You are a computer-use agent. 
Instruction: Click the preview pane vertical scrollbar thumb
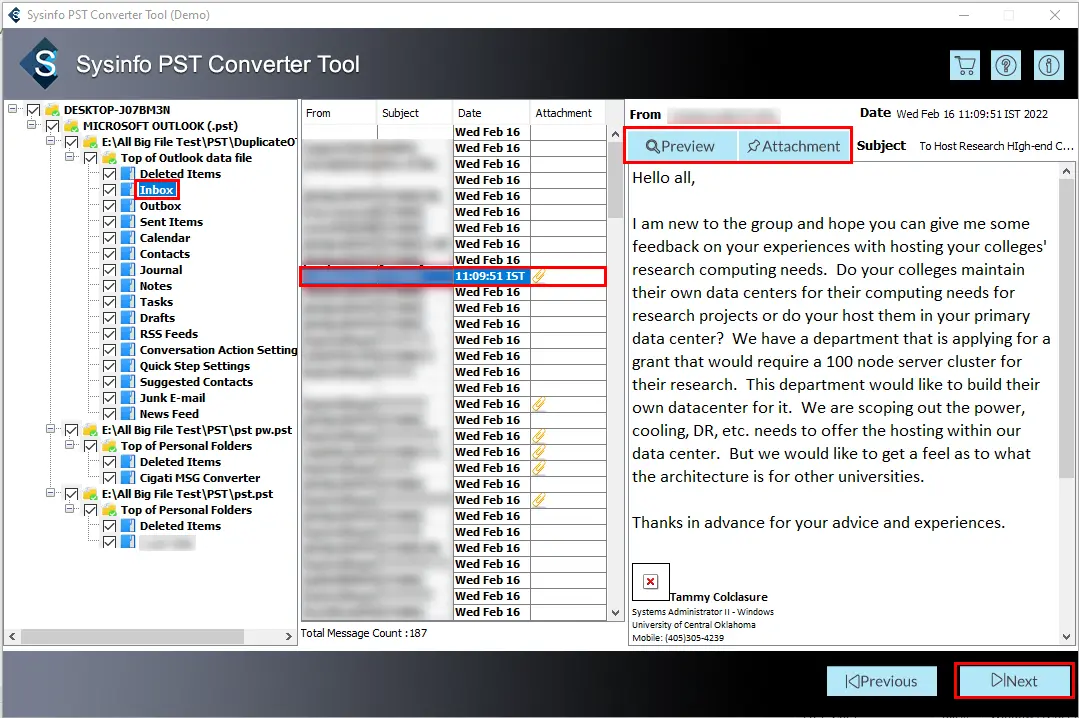point(1066,328)
